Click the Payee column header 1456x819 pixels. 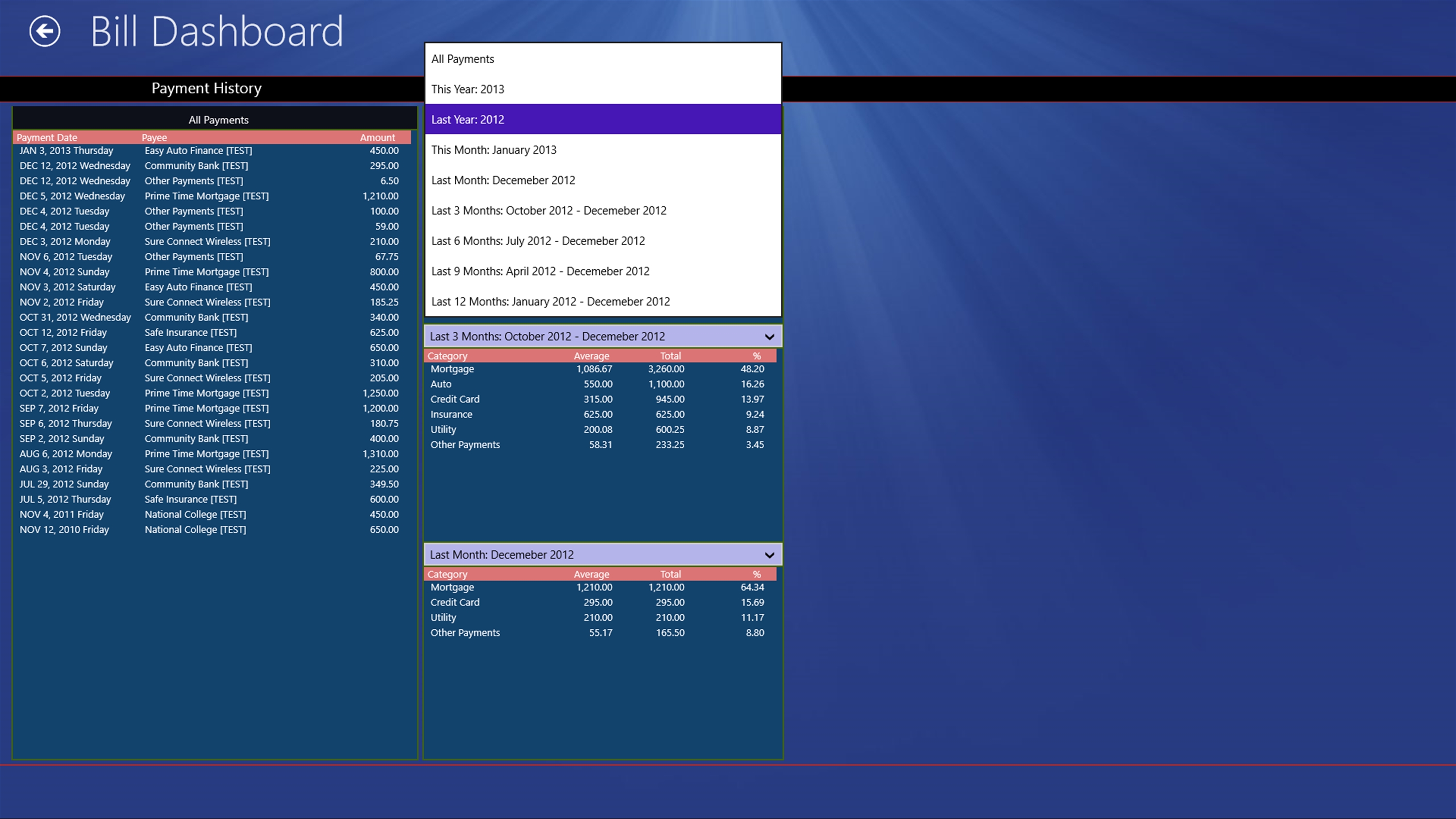(x=154, y=137)
